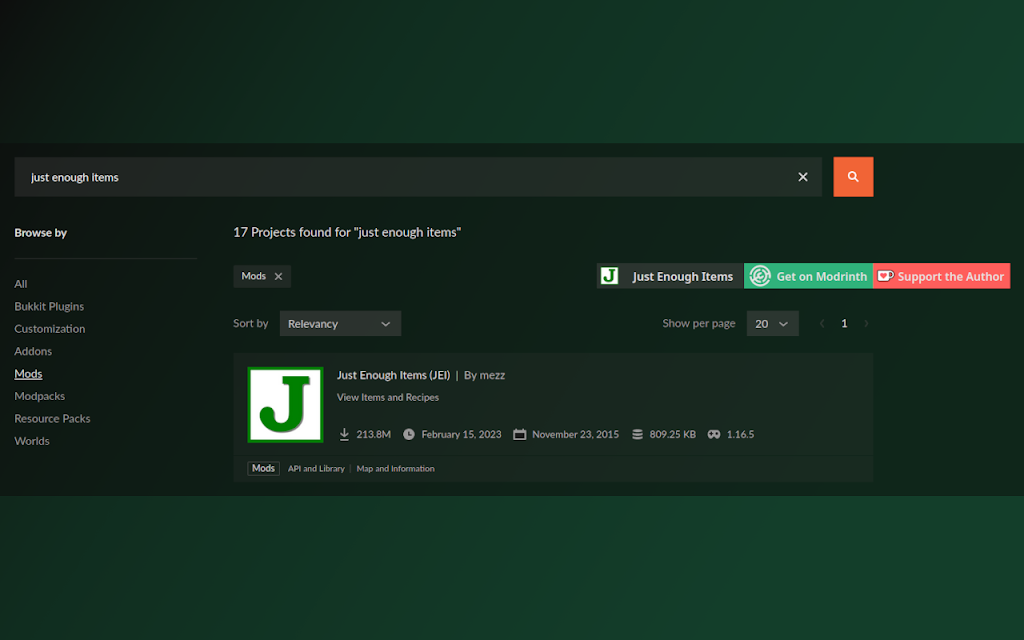The height and width of the screenshot is (640, 1024).
Task: Browse the Customization category
Action: point(50,328)
